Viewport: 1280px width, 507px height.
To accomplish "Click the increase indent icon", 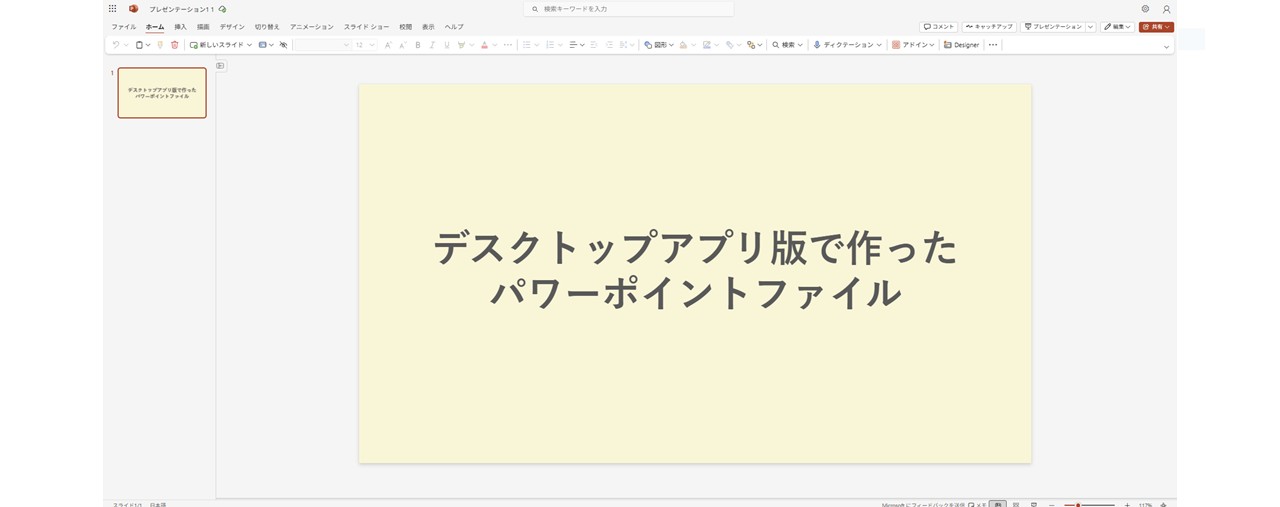I will pos(609,45).
